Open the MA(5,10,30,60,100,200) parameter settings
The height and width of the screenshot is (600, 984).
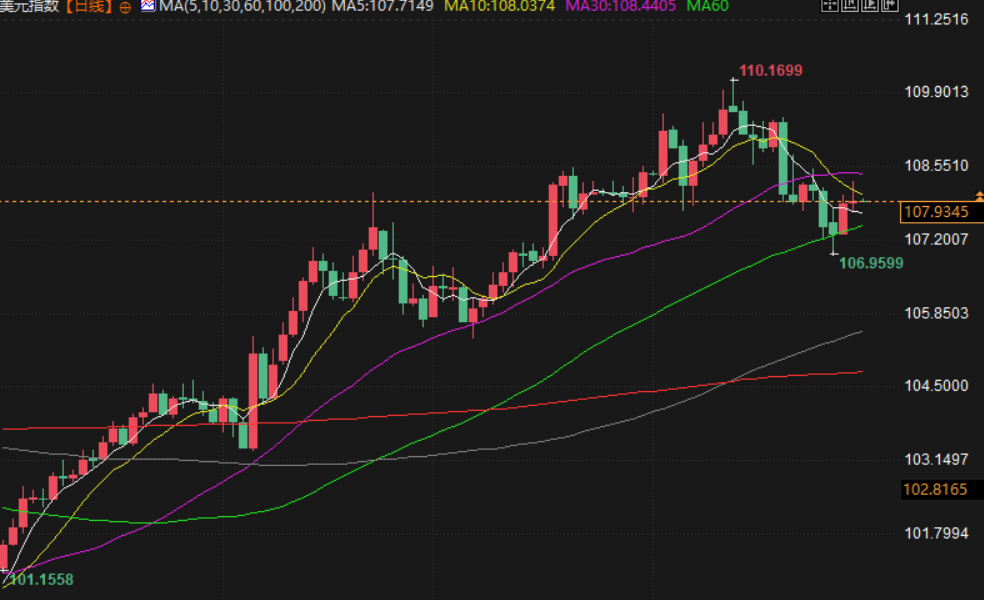(x=242, y=6)
